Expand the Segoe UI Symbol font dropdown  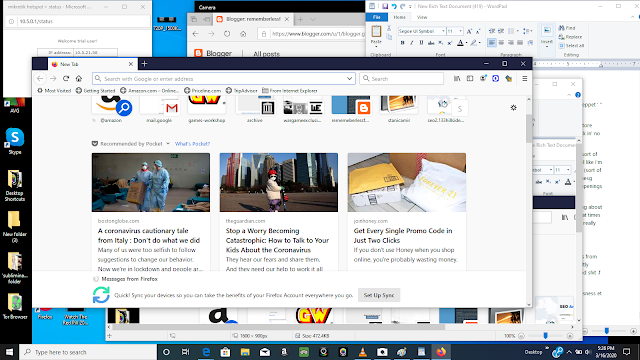pos(443,31)
